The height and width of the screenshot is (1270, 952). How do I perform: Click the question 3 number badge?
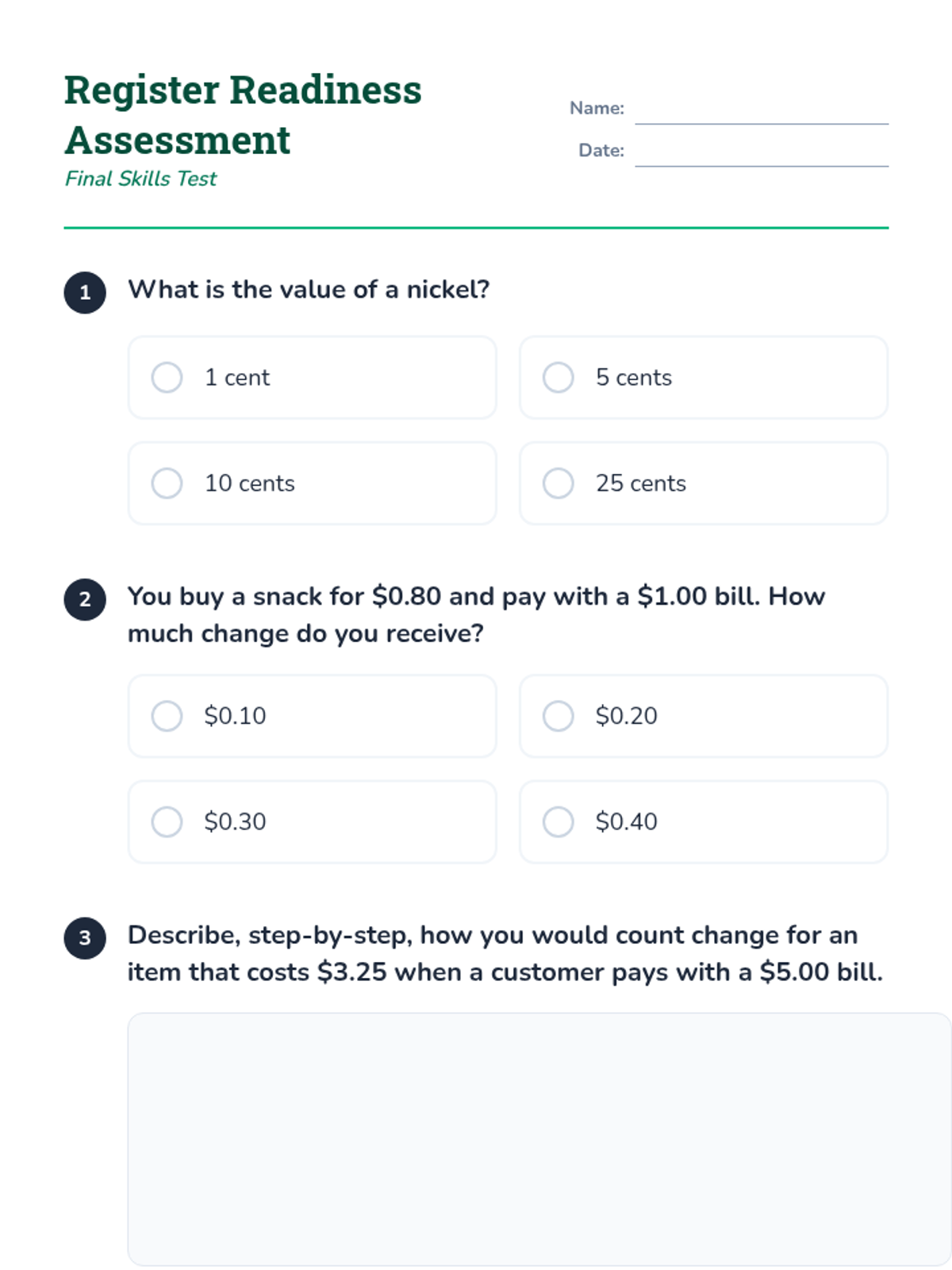[x=85, y=938]
